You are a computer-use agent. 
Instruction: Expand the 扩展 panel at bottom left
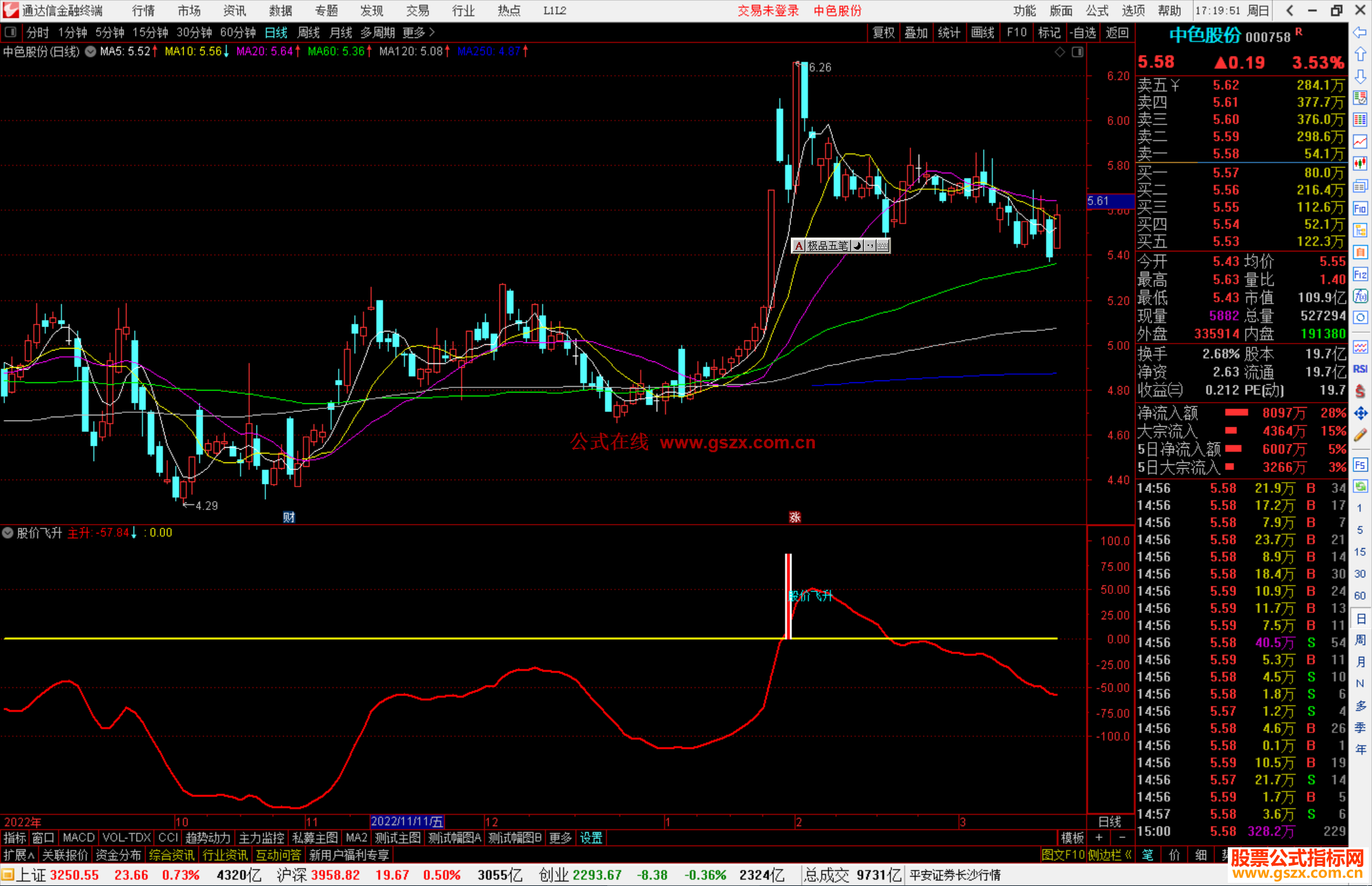[18, 855]
